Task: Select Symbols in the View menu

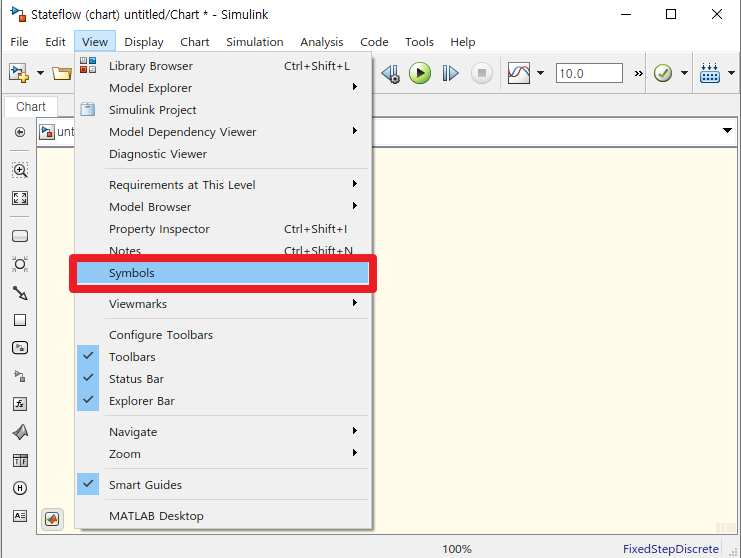Action: tap(223, 273)
